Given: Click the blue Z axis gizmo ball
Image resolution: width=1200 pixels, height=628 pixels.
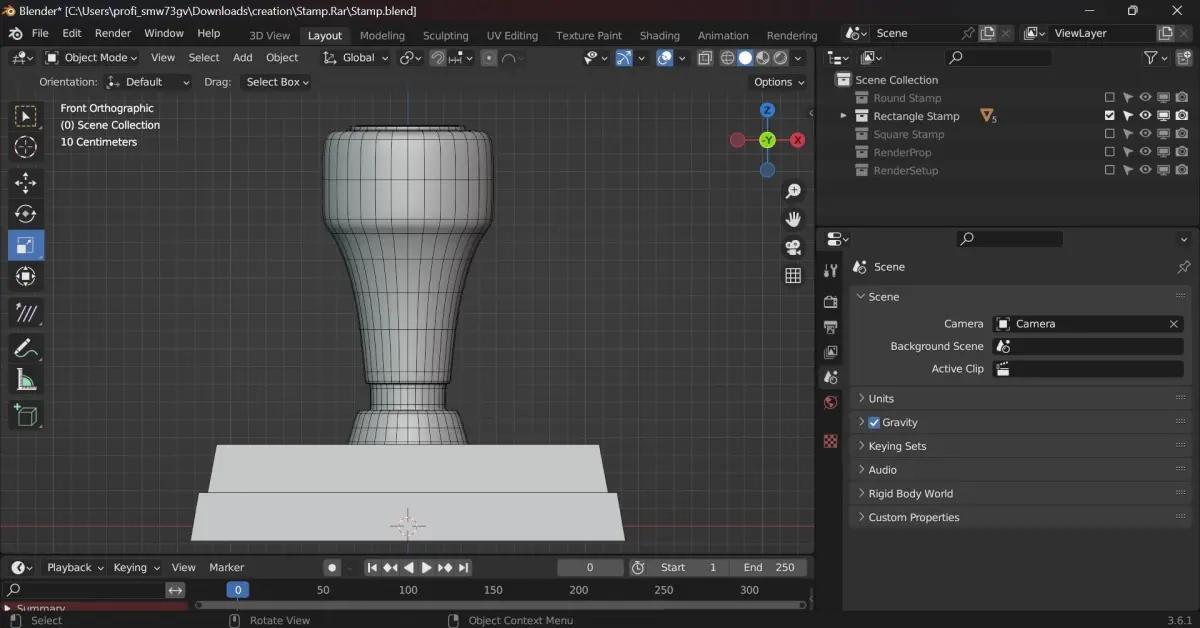Looking at the screenshot, I should [767, 110].
